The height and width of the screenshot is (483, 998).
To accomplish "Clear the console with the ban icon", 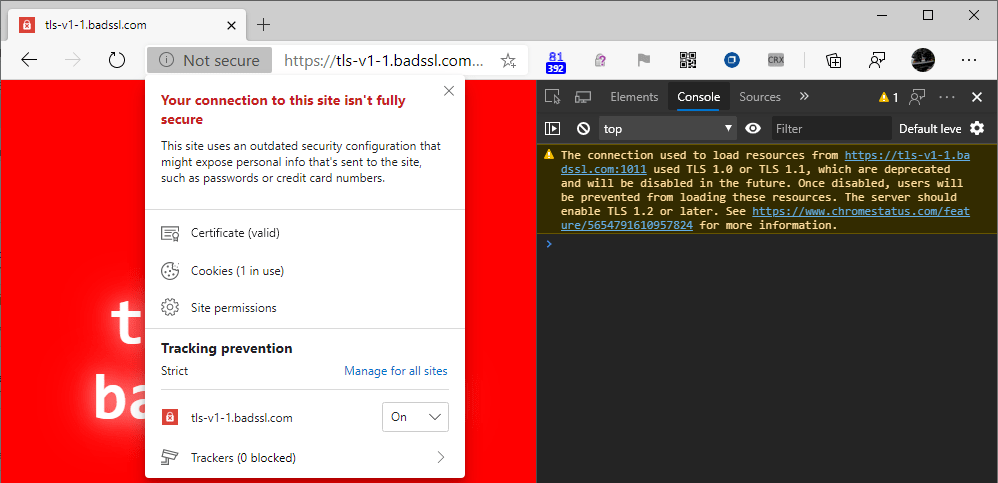I will tap(584, 129).
